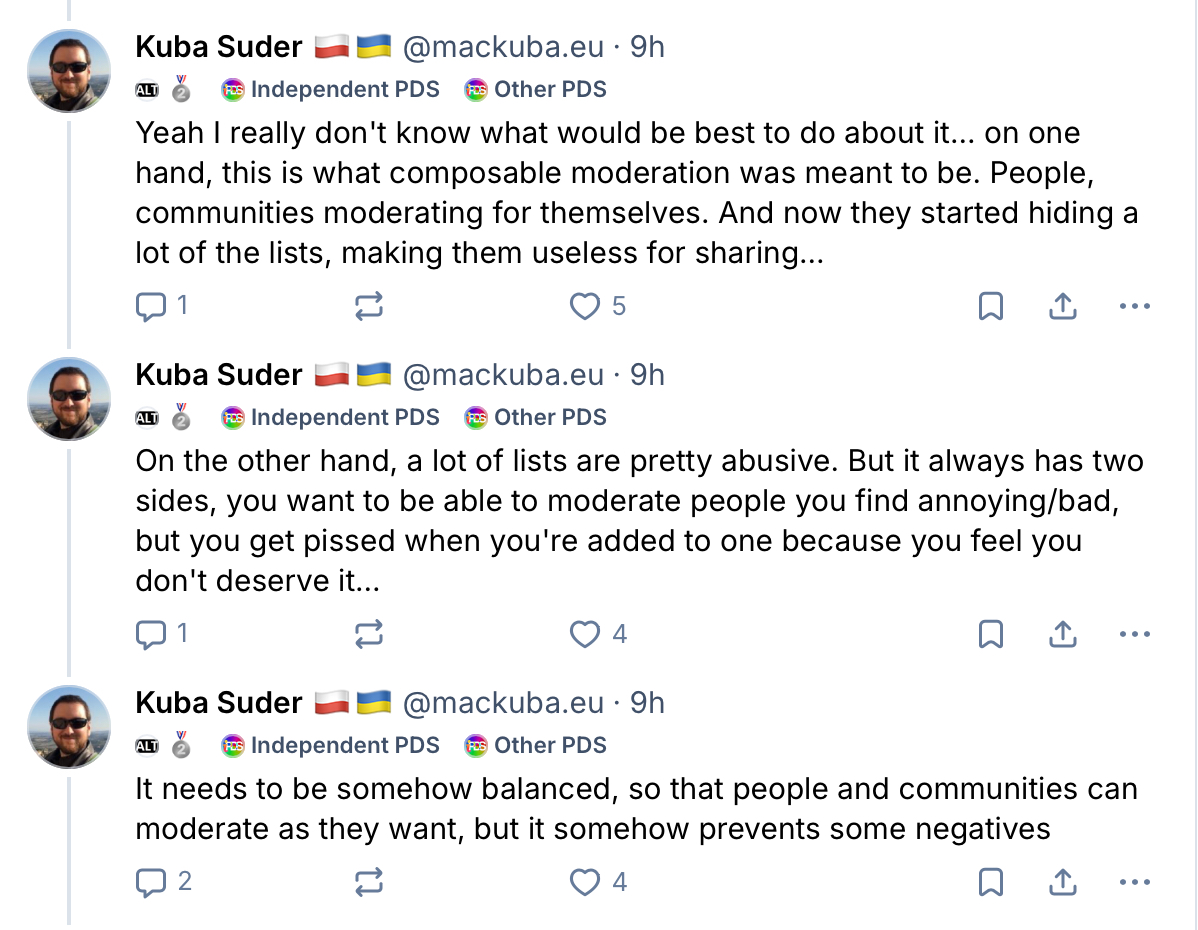Share the first post in thread

coord(1062,306)
